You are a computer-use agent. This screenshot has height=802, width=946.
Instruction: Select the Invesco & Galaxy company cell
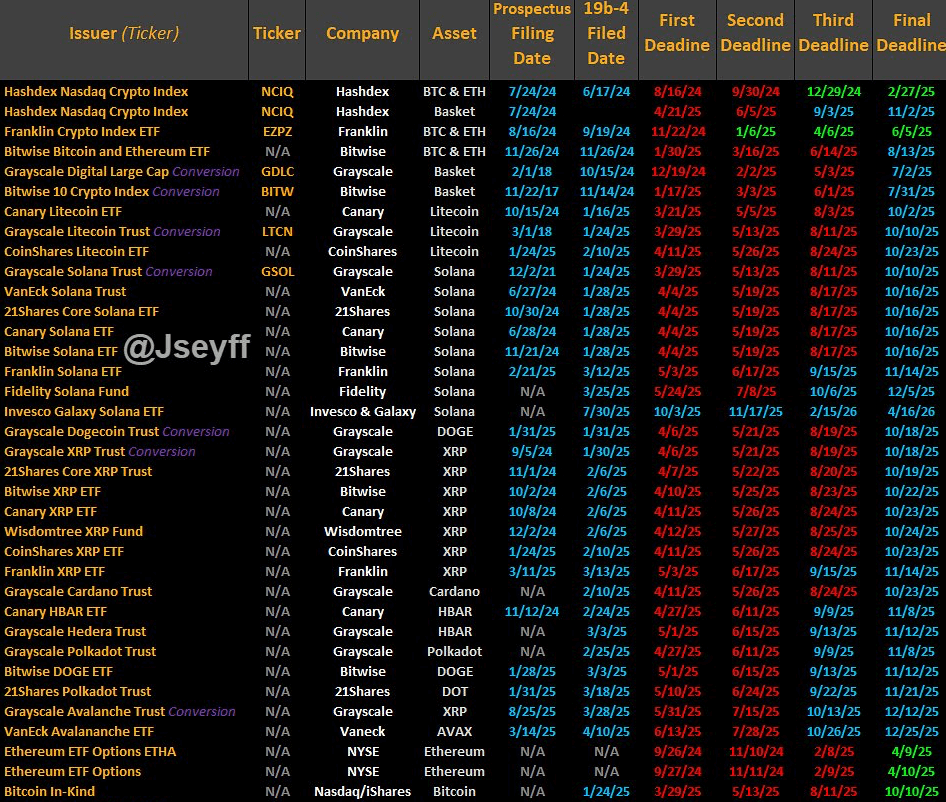[363, 412]
